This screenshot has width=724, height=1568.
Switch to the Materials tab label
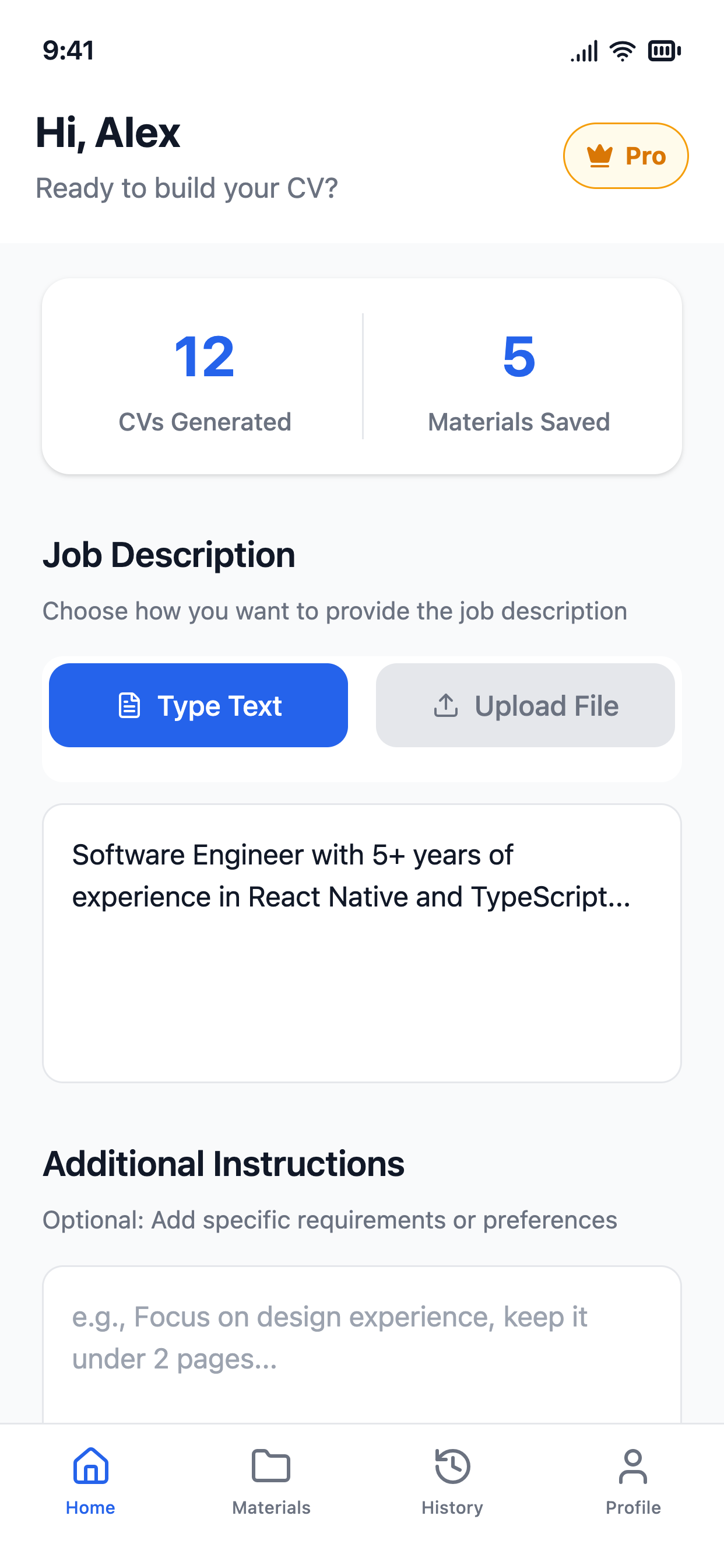(x=271, y=1508)
